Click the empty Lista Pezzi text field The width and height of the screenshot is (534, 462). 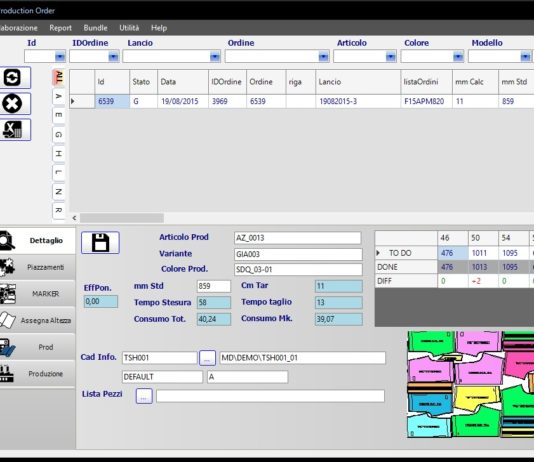tap(270, 396)
